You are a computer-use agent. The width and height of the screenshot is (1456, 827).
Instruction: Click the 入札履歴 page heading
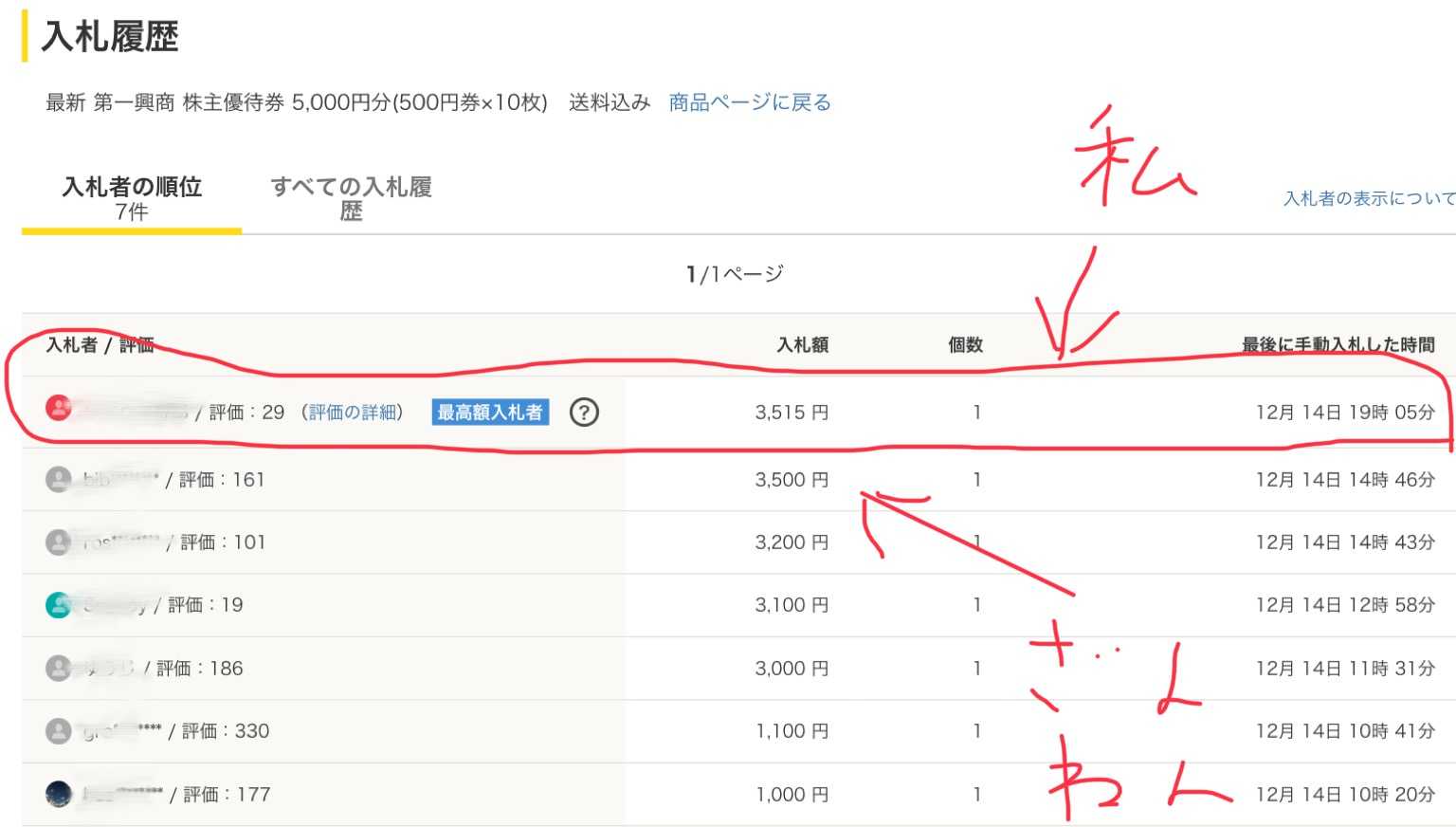110,37
